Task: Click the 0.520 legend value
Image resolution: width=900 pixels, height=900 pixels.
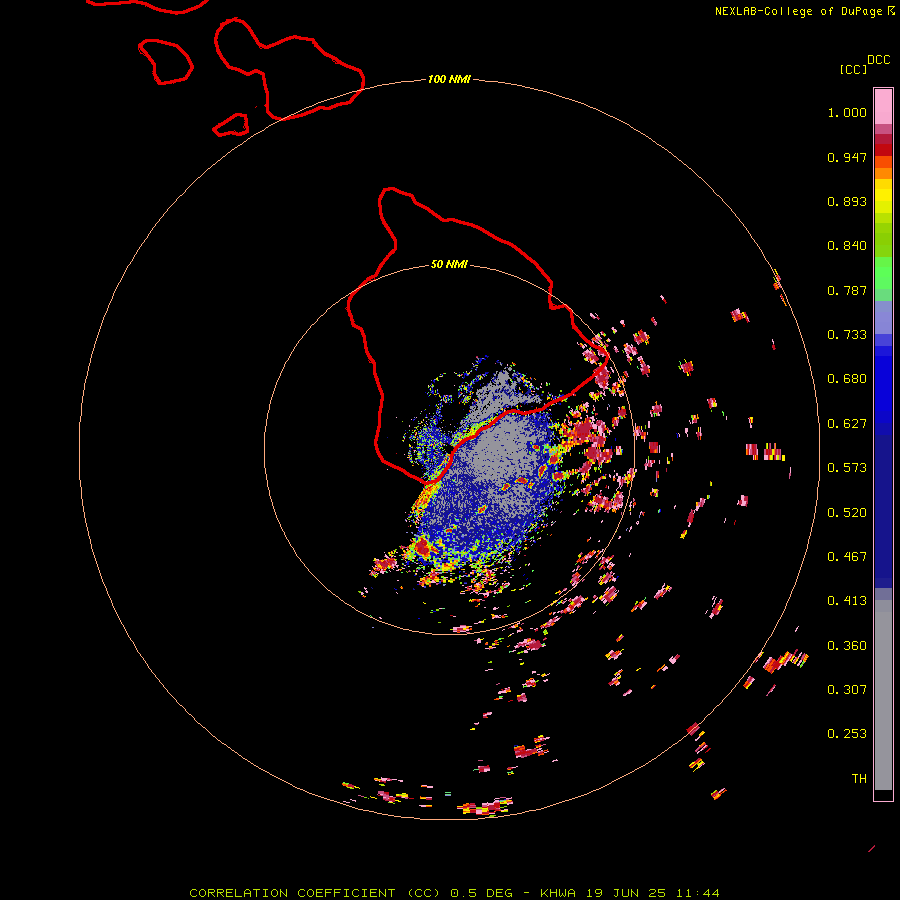Action: pos(847,513)
